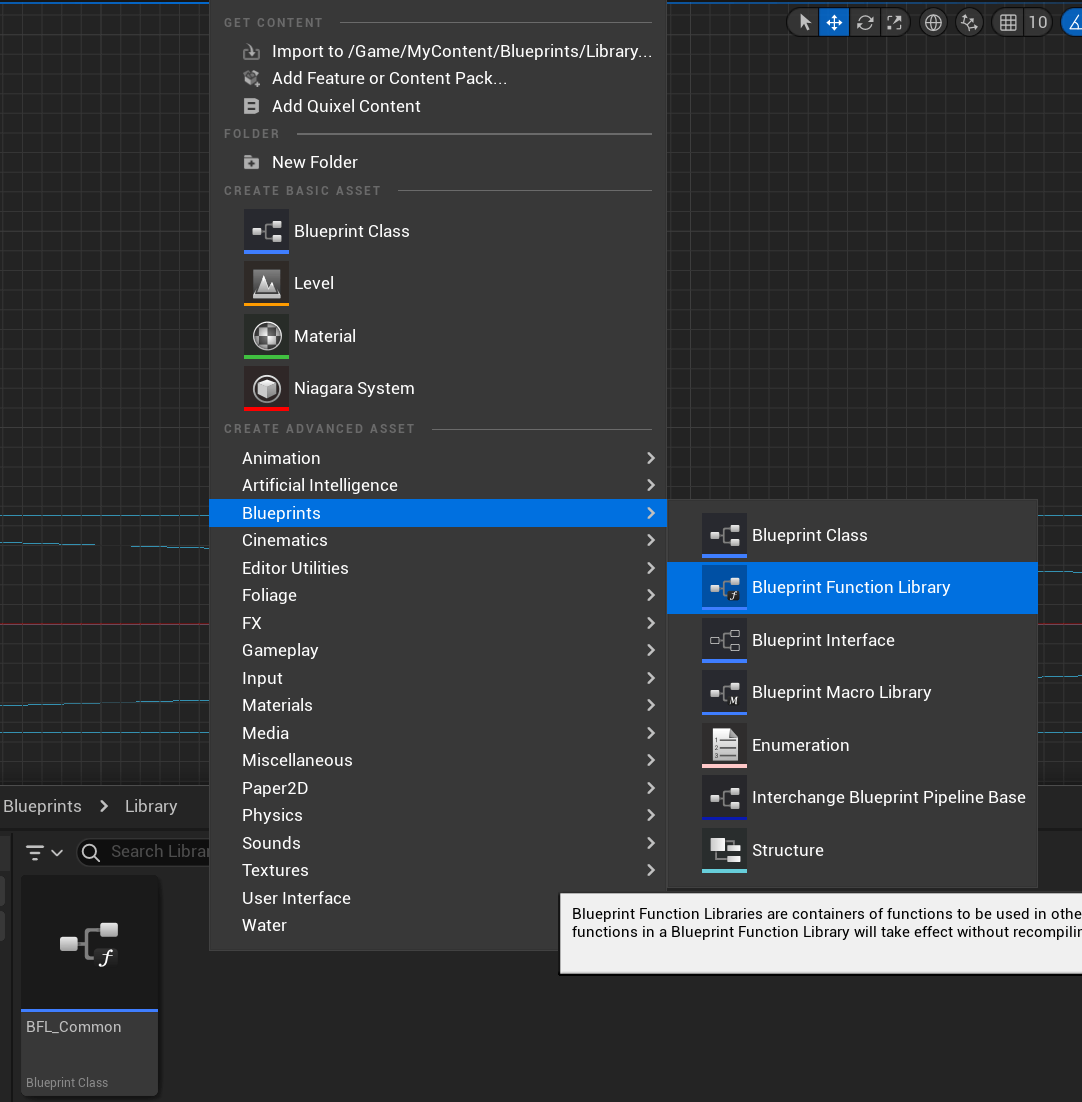The width and height of the screenshot is (1082, 1102).
Task: Open the highlighted Blueprints submenu
Action: pyautogui.click(x=438, y=513)
